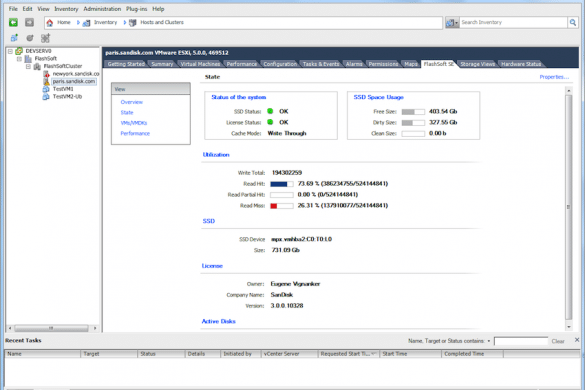Click the green SSD Status indicator
Screen dimensions: 585x390
coord(270,111)
